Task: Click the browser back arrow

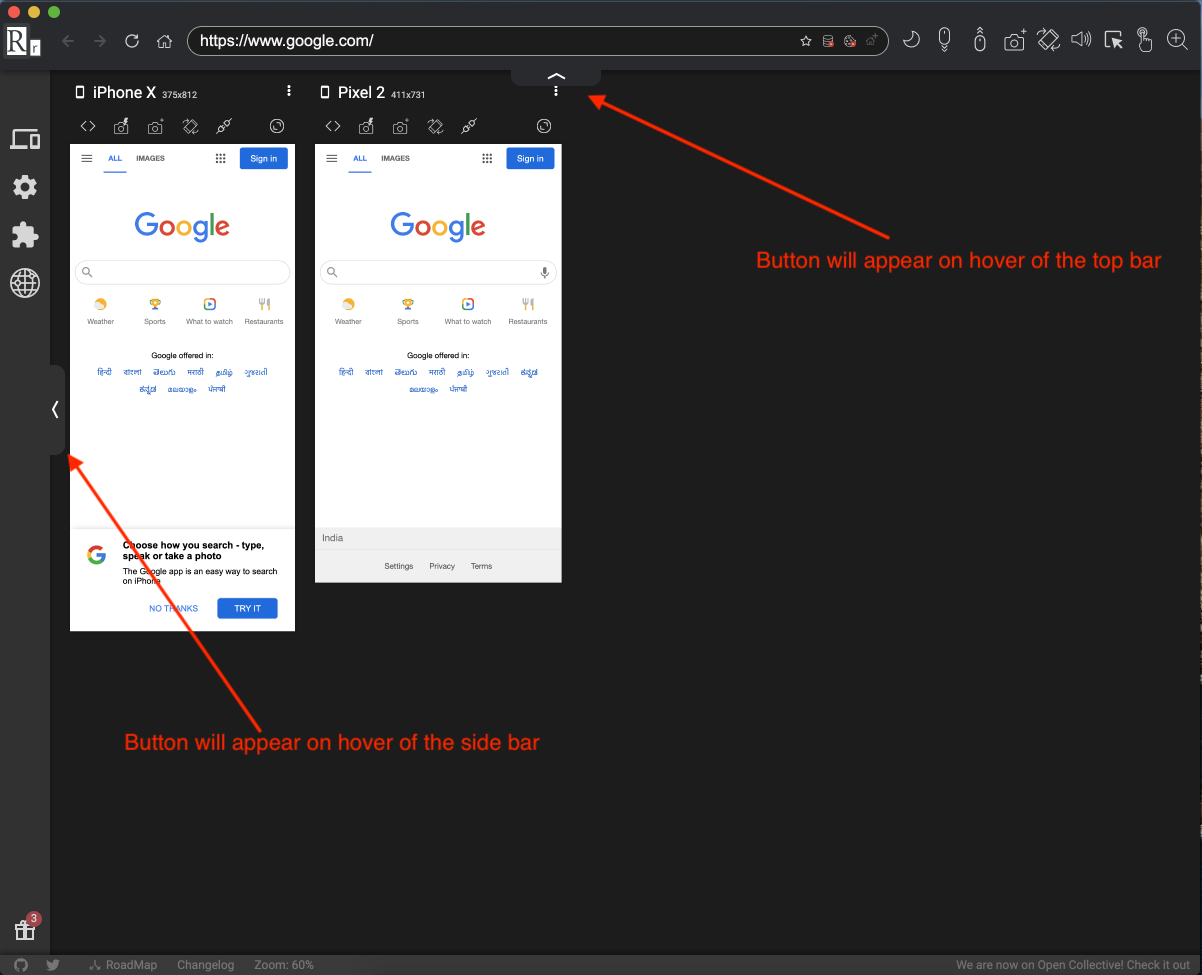Action: point(68,41)
